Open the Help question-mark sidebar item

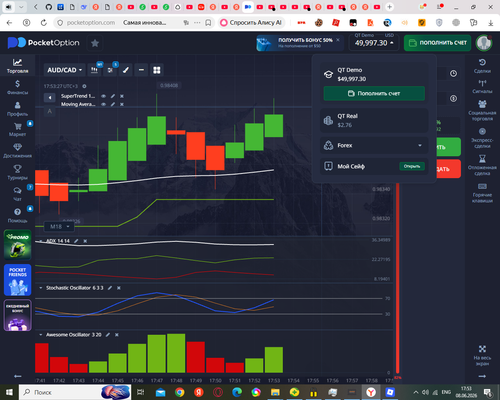point(17,215)
